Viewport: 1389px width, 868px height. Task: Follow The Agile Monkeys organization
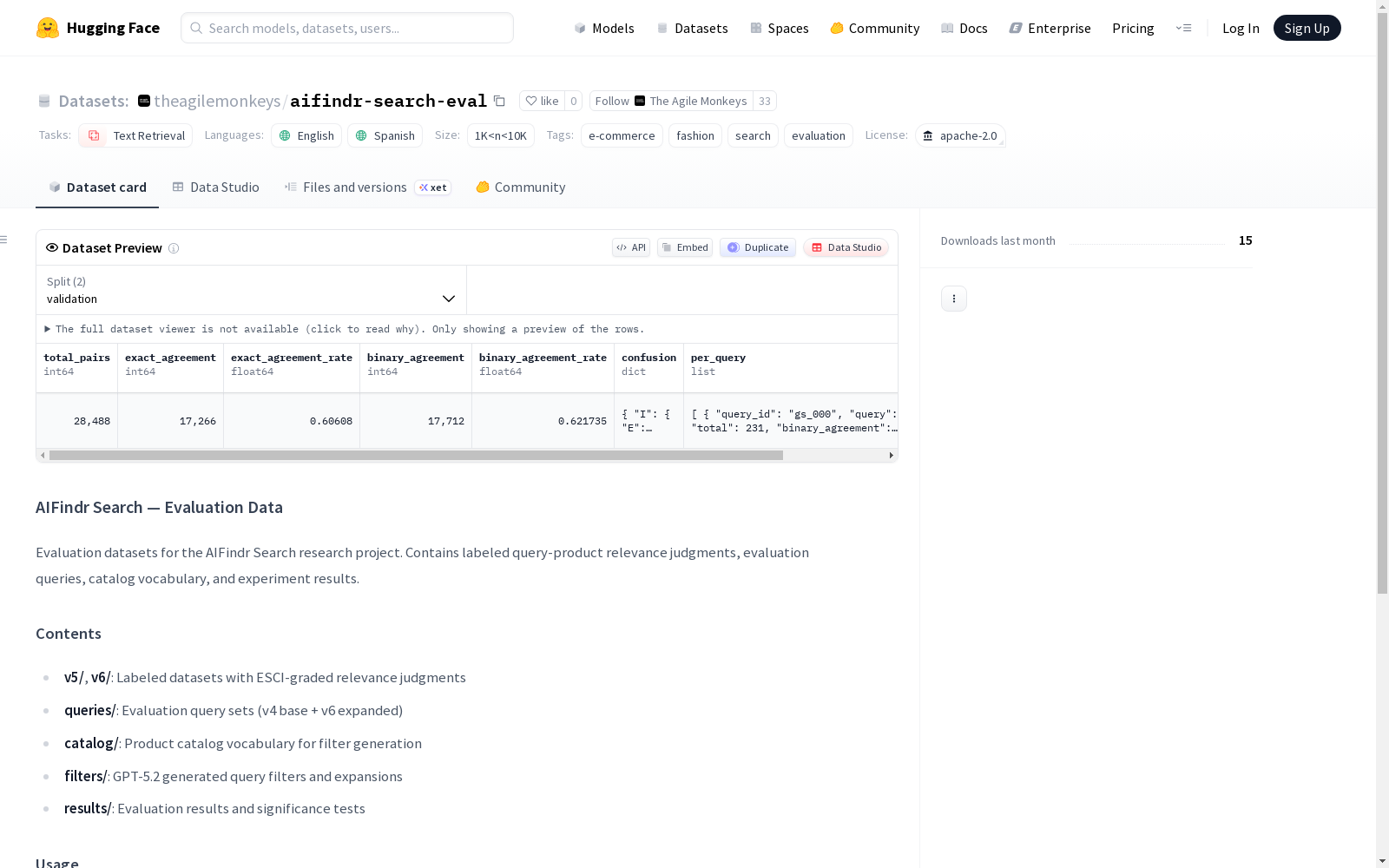671,101
